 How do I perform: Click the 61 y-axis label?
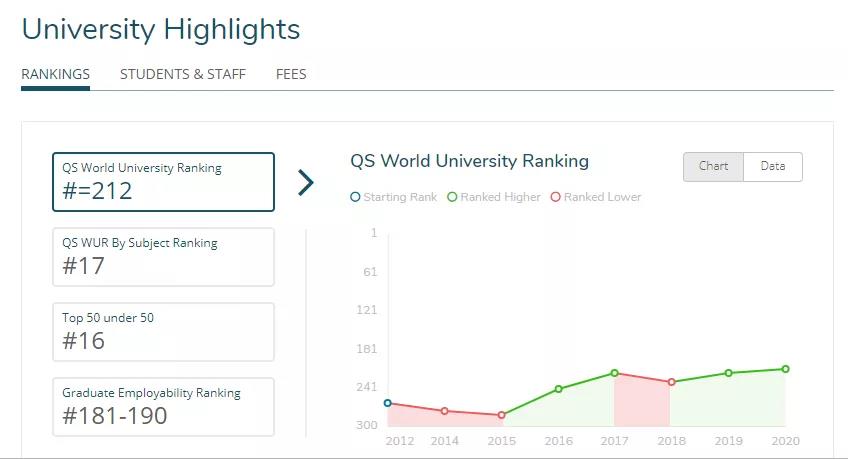[x=370, y=271]
